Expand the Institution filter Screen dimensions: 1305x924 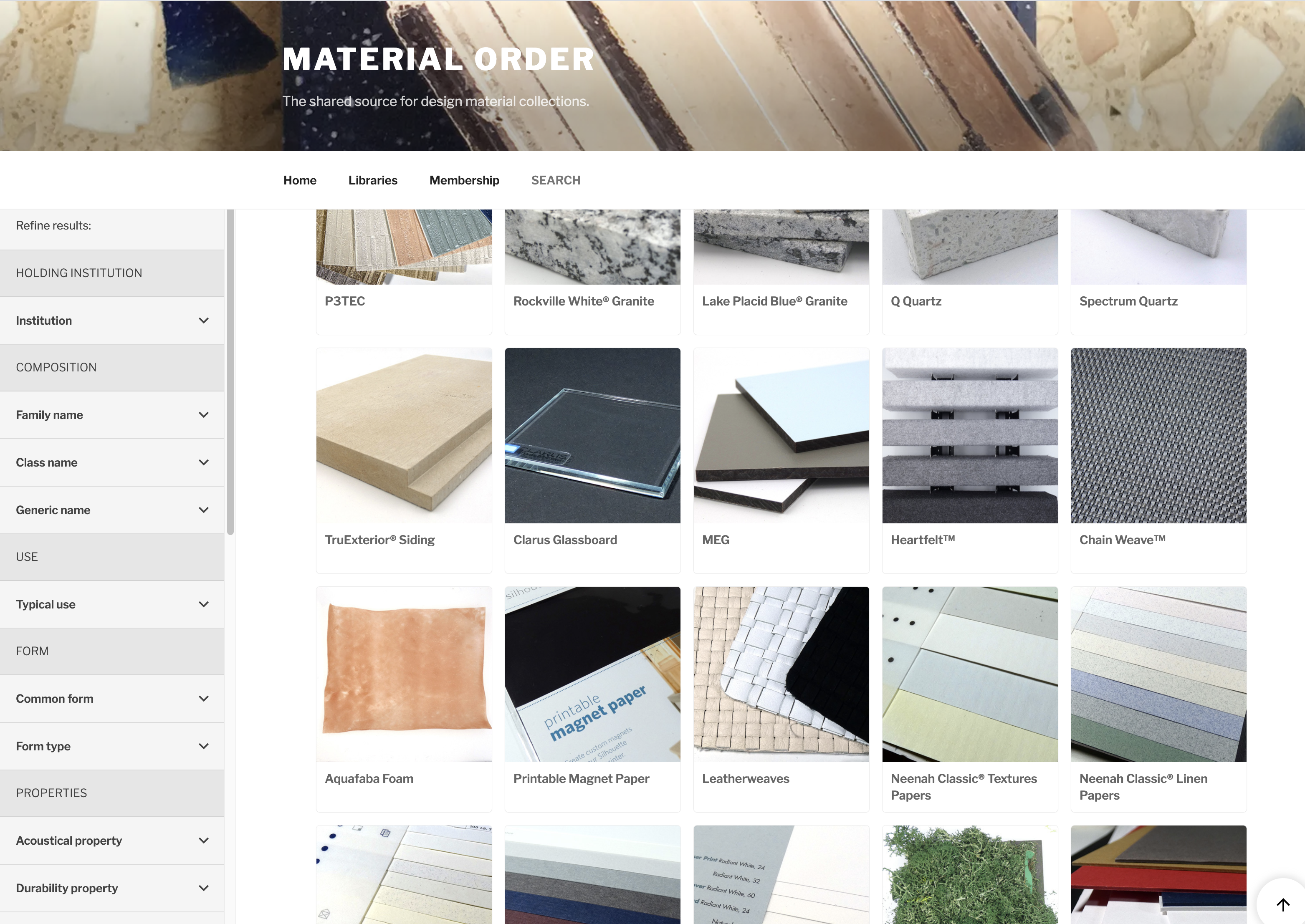pos(112,321)
